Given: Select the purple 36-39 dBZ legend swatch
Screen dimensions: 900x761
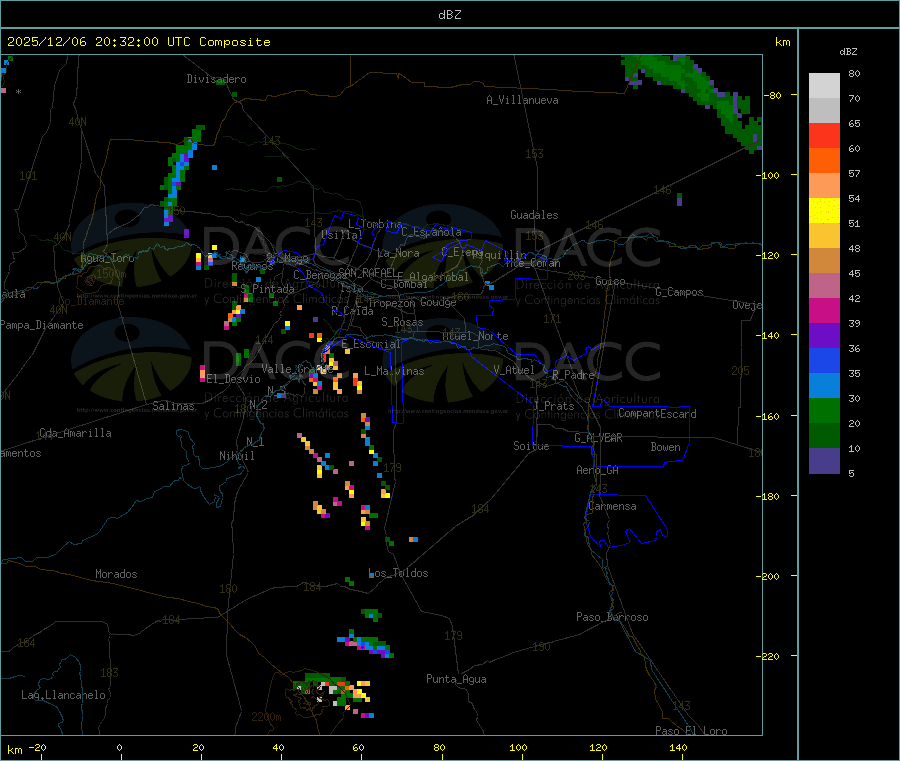Looking at the screenshot, I should [x=824, y=336].
